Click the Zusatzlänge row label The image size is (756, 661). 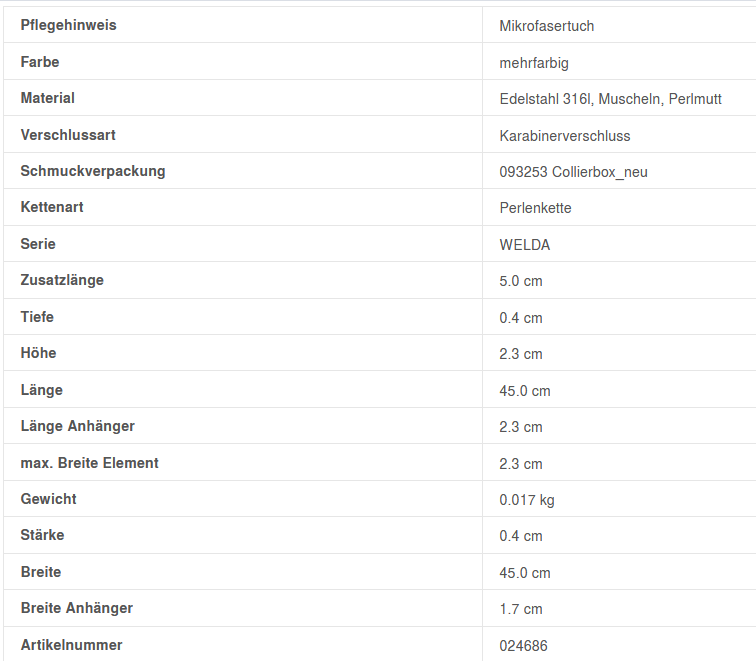point(62,280)
